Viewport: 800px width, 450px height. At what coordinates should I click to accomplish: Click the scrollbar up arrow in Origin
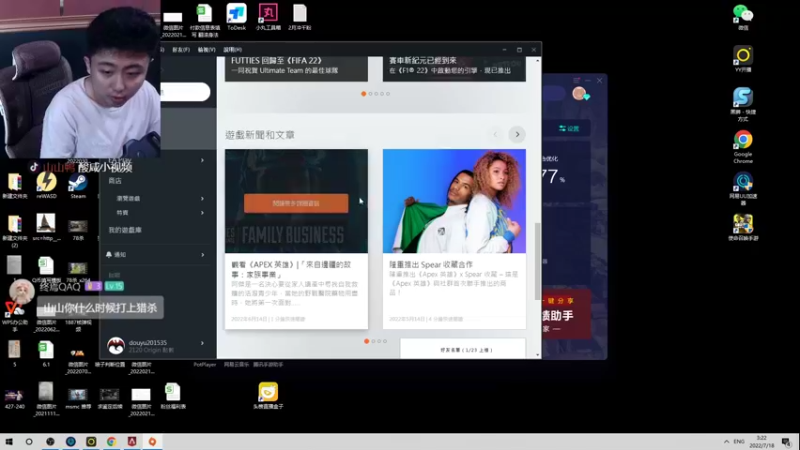pyautogui.click(x=537, y=61)
